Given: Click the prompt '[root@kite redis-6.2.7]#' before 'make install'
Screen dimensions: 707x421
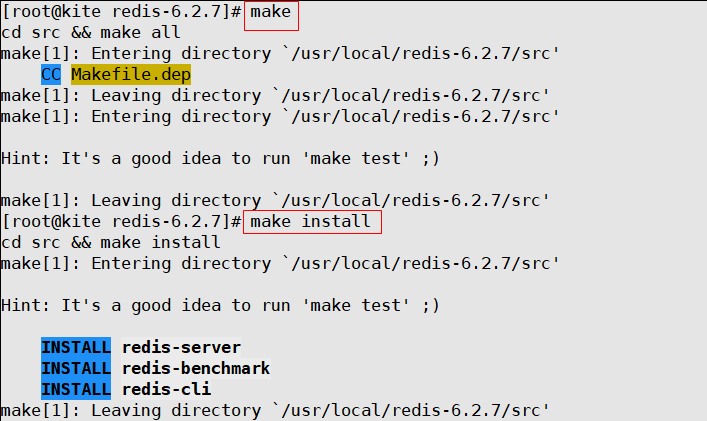Looking at the screenshot, I should 122,222.
